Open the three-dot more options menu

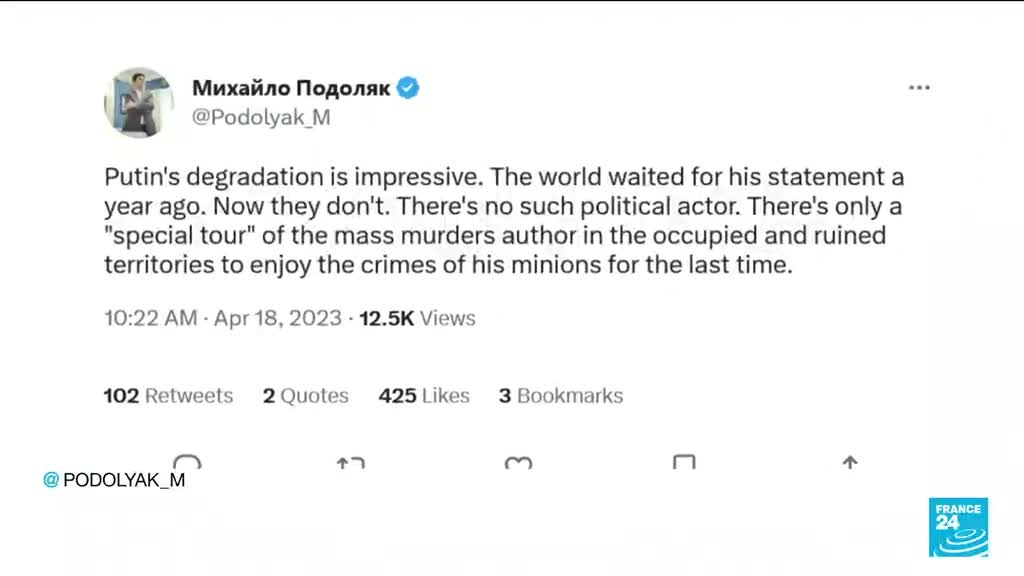pos(919,88)
